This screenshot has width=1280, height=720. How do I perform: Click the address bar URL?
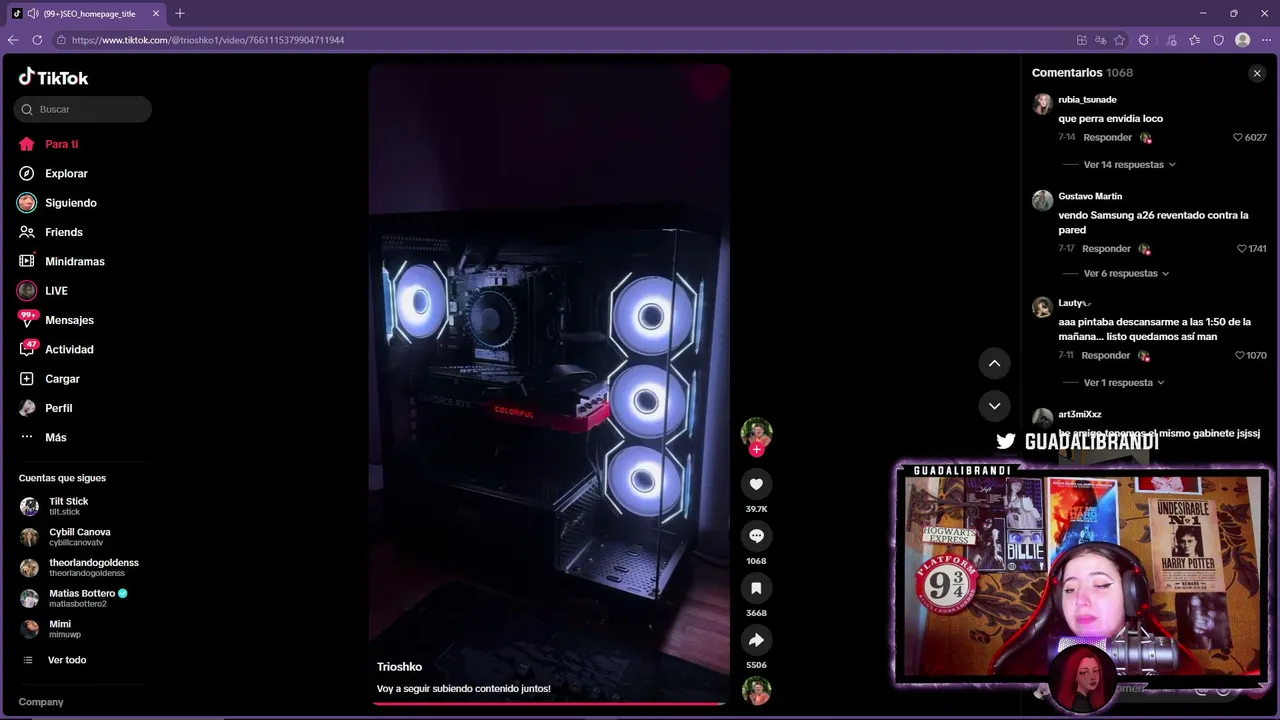[x=208, y=40]
